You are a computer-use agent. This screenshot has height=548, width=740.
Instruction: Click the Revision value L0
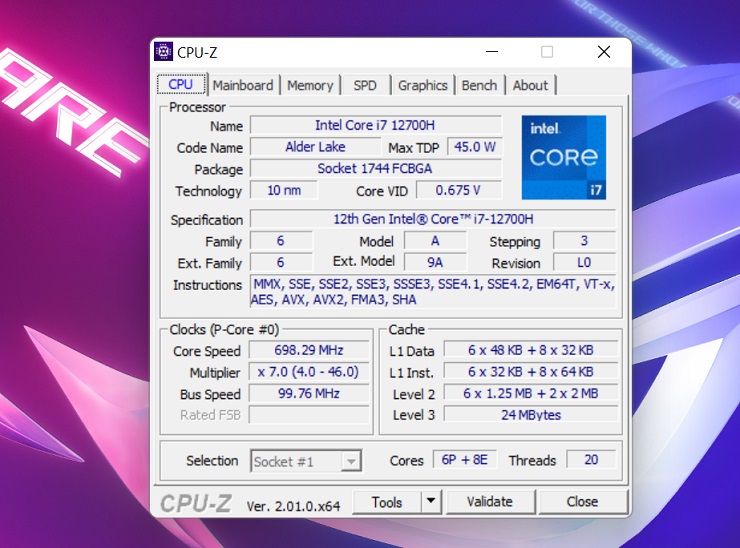pos(584,262)
